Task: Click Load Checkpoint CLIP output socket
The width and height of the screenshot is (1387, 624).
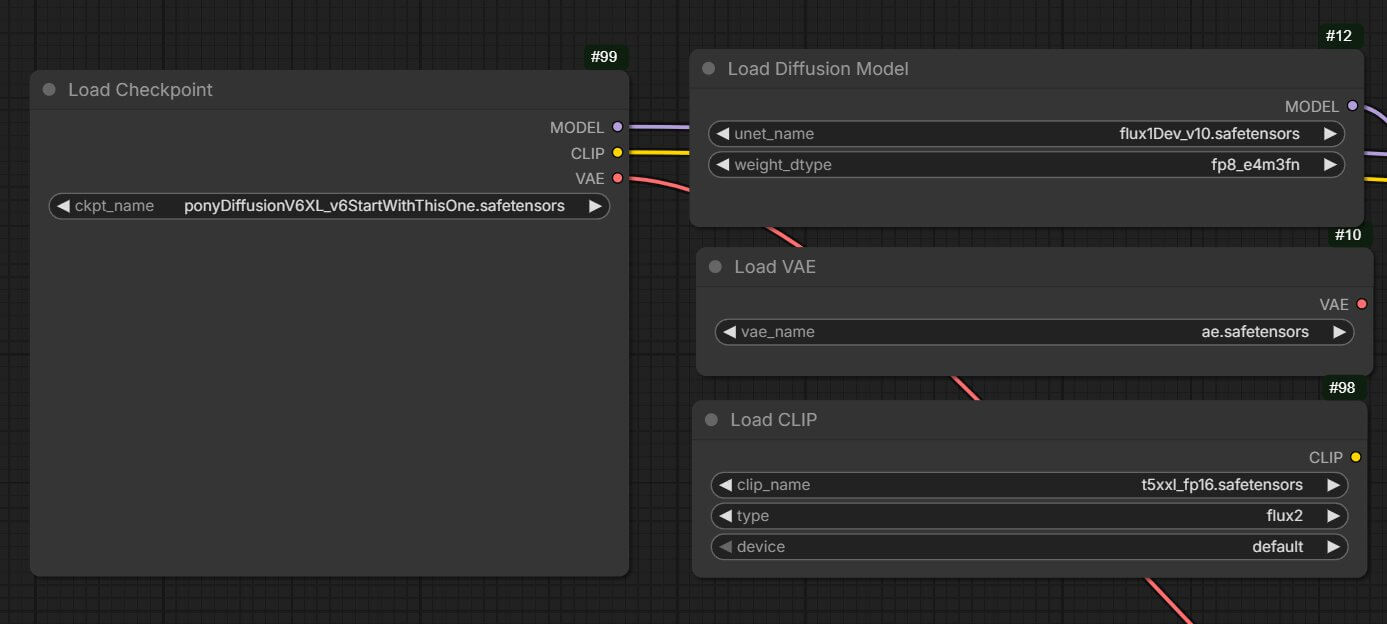Action: [x=617, y=153]
